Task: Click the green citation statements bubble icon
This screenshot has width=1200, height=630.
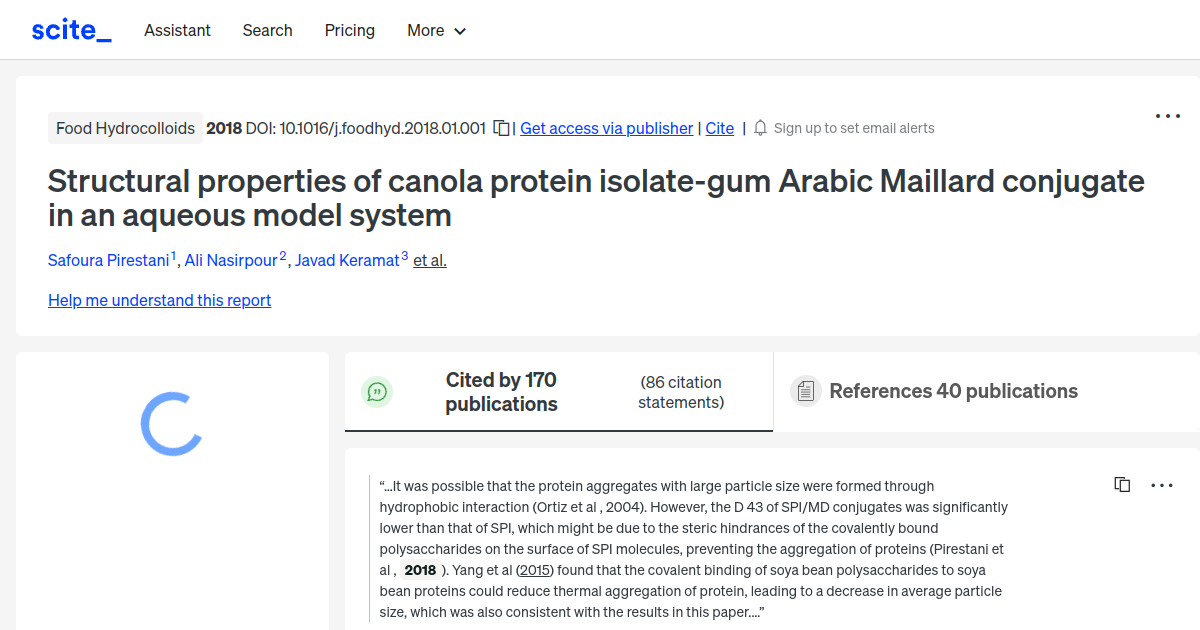Action: 377,392
